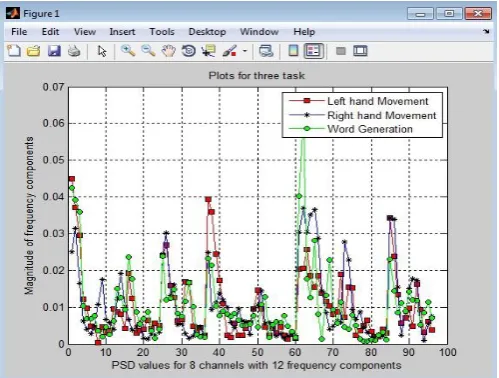Click the y-axis tick label 0.04
This screenshot has height=378, width=499.
coord(53,197)
